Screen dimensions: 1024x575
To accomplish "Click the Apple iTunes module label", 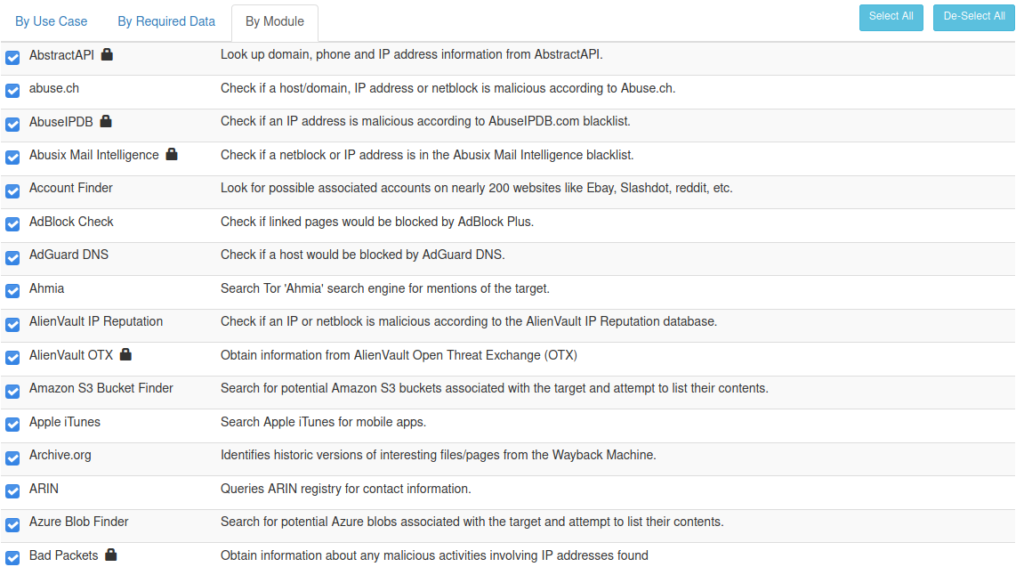I will 65,422.
